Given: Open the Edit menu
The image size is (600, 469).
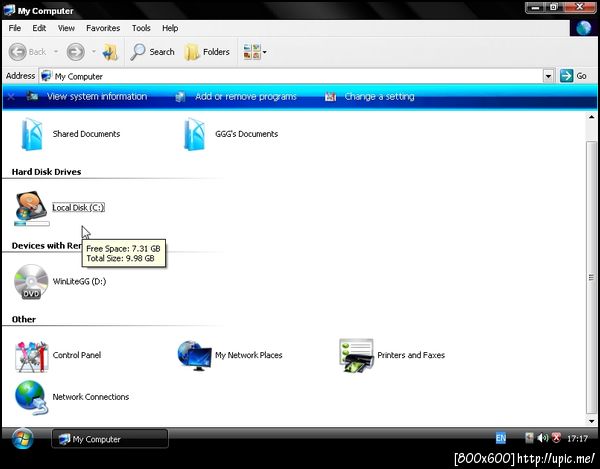Looking at the screenshot, I should click(x=39, y=28).
